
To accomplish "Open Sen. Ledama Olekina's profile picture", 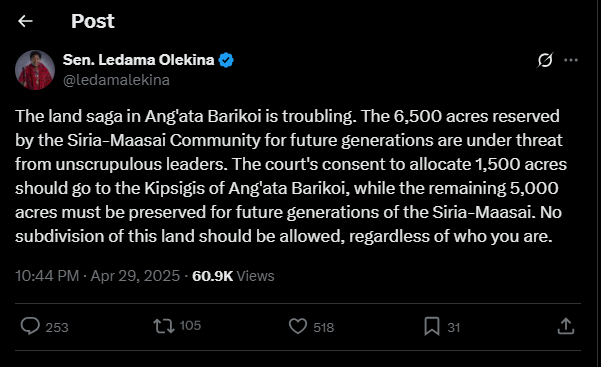I will (35, 70).
